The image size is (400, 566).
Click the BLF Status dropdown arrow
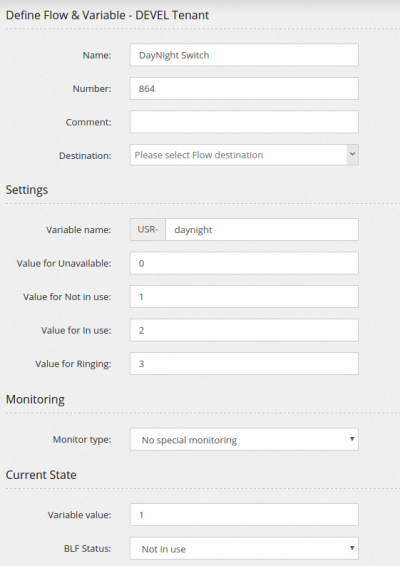352,548
